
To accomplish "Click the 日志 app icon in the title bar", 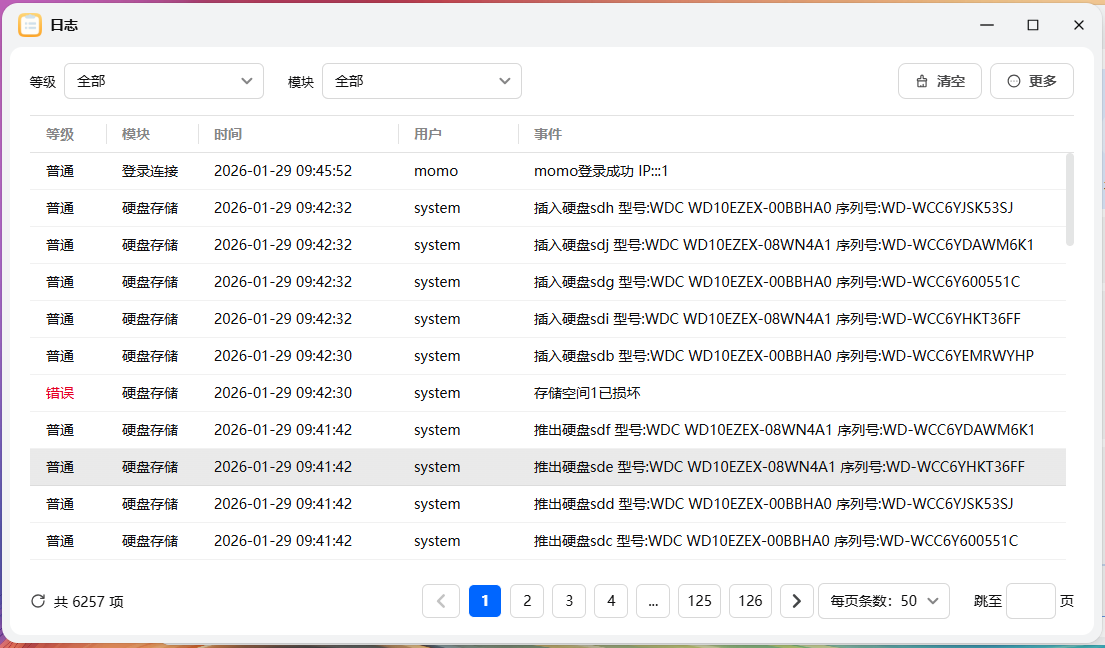I will pyautogui.click(x=30, y=25).
